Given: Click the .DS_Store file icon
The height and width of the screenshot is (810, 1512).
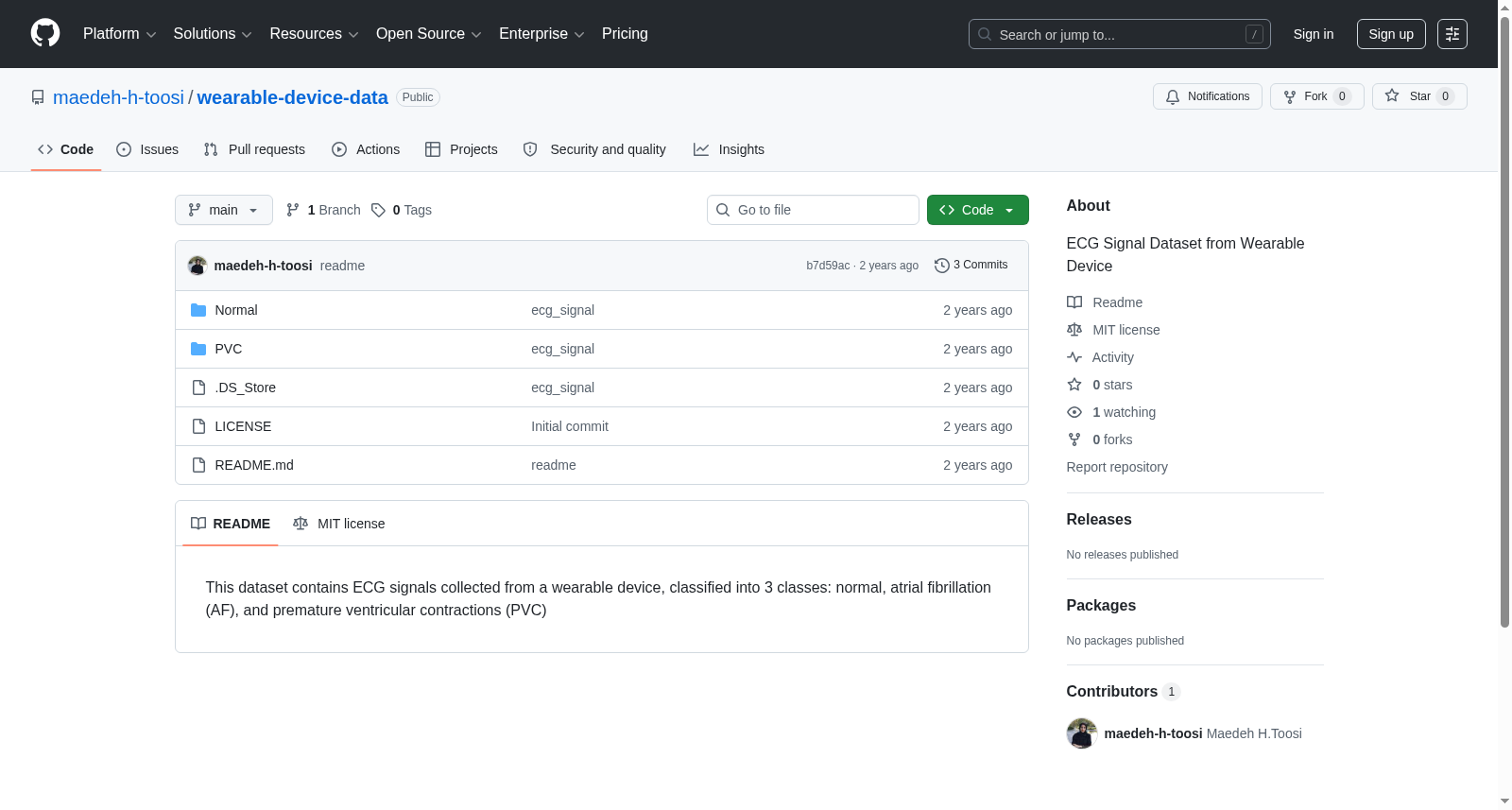Looking at the screenshot, I should [198, 388].
